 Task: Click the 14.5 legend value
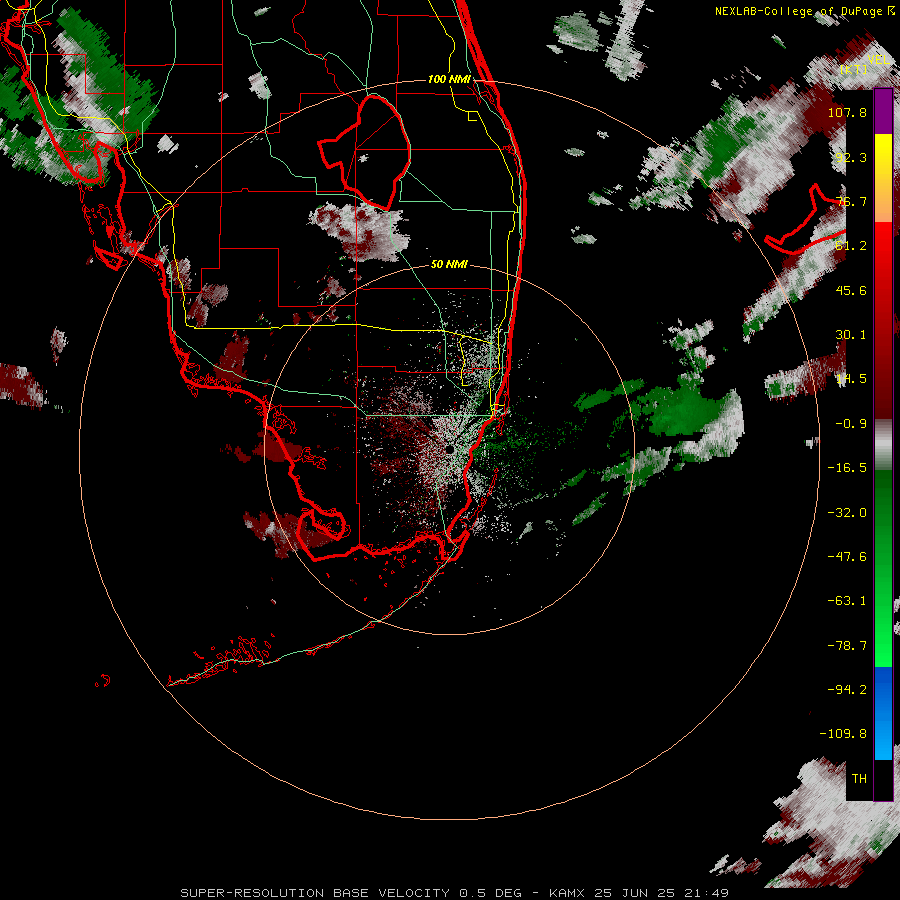[851, 379]
